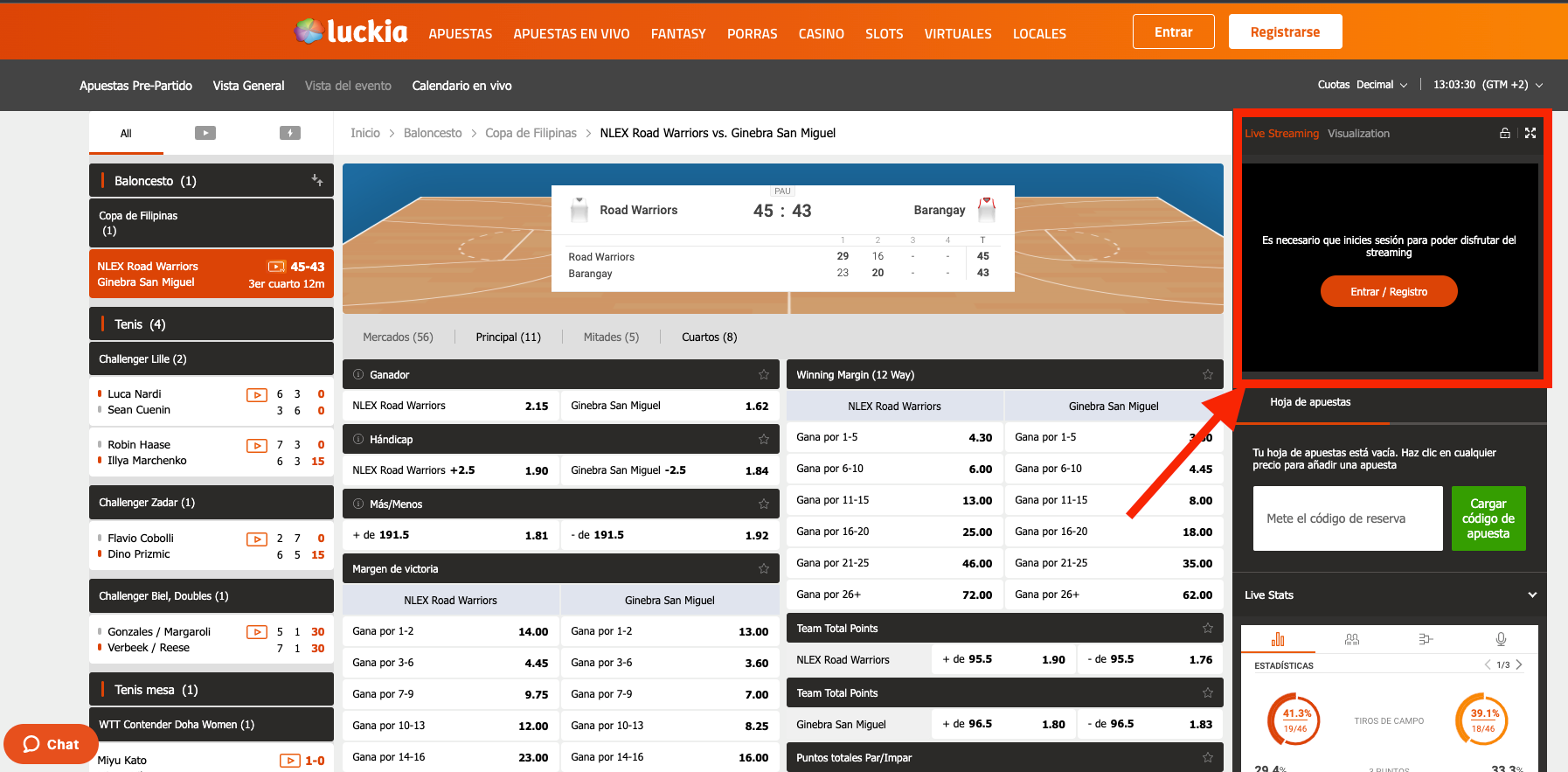Go to Baloncesto breadcrumb link

(x=433, y=133)
